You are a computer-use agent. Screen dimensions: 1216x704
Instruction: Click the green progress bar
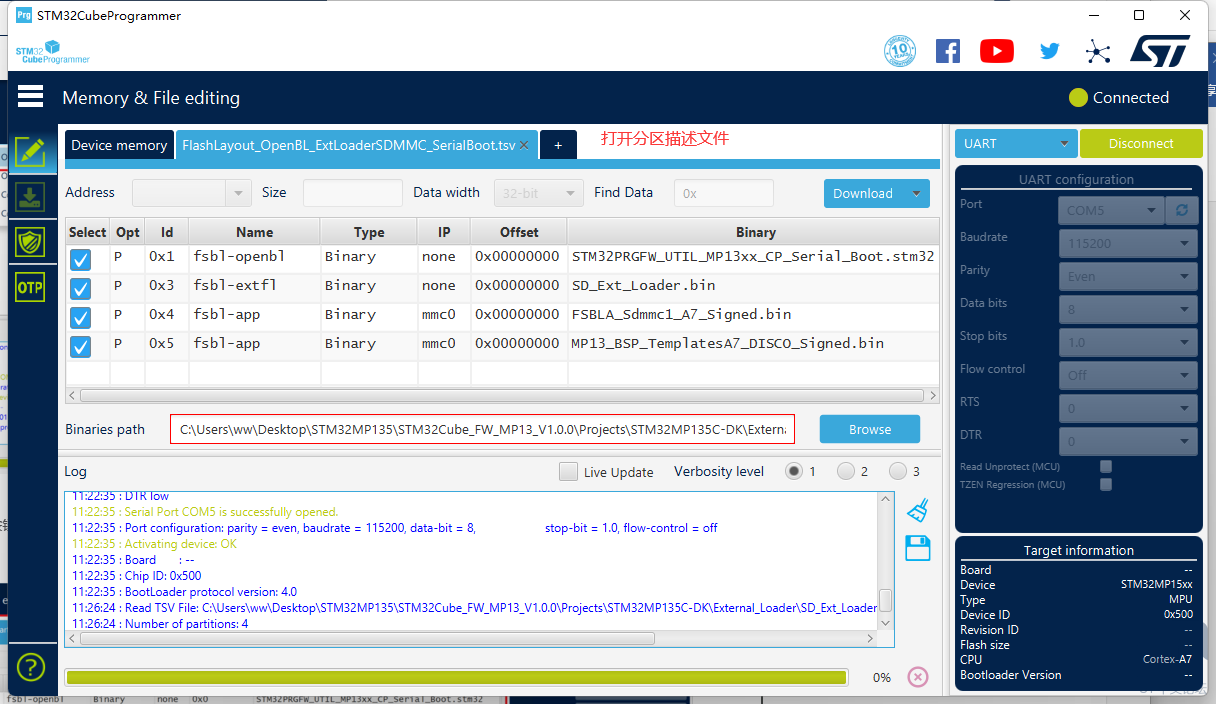456,677
